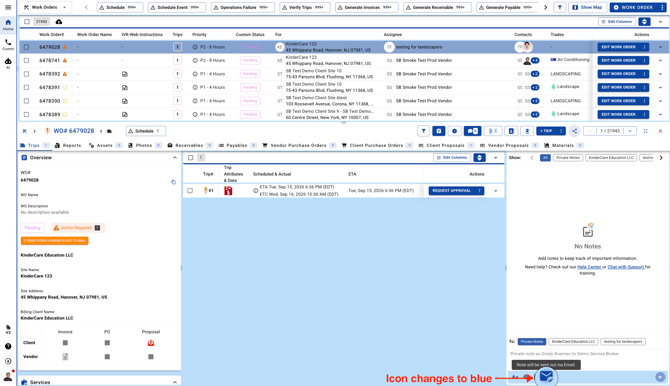The width and height of the screenshot is (670, 386).
Task: Click the note text input field
Action: 588,354
